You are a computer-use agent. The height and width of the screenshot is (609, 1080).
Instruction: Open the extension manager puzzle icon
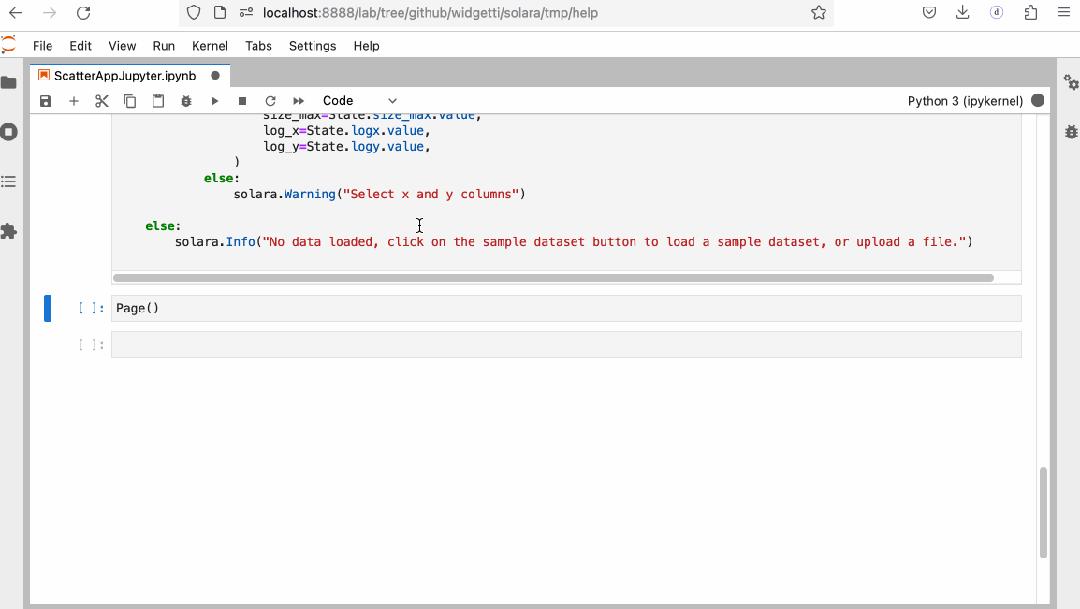(x=10, y=232)
